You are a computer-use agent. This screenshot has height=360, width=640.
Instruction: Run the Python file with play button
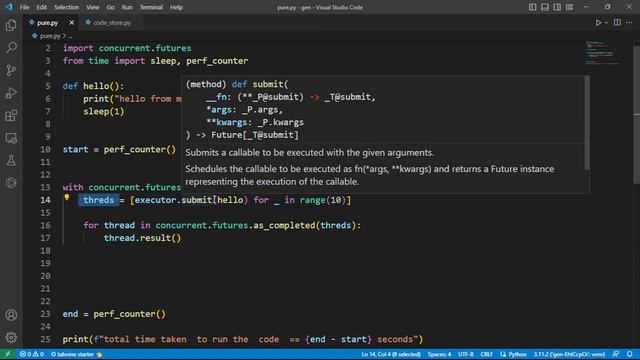tap(598, 23)
